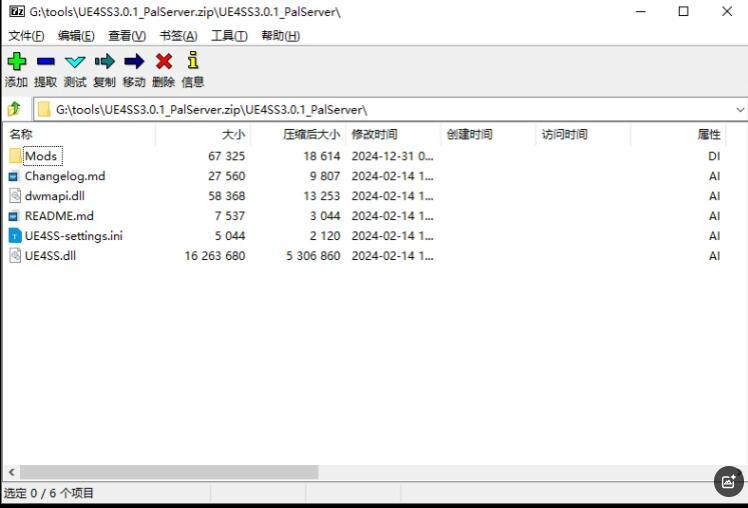Click the horizontal scrollbar left arrow
This screenshot has height=508, width=748.
pyautogui.click(x=11, y=472)
